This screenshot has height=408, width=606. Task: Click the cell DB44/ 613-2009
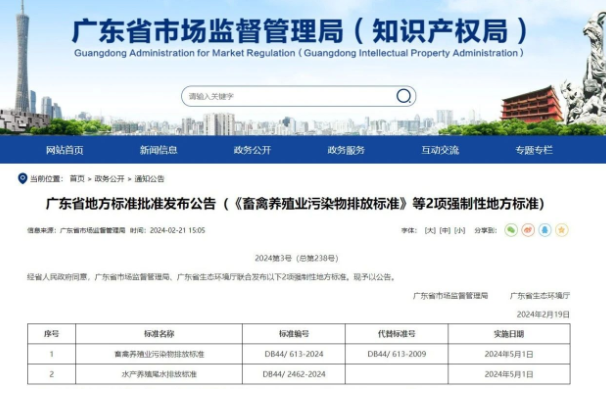[397, 354]
